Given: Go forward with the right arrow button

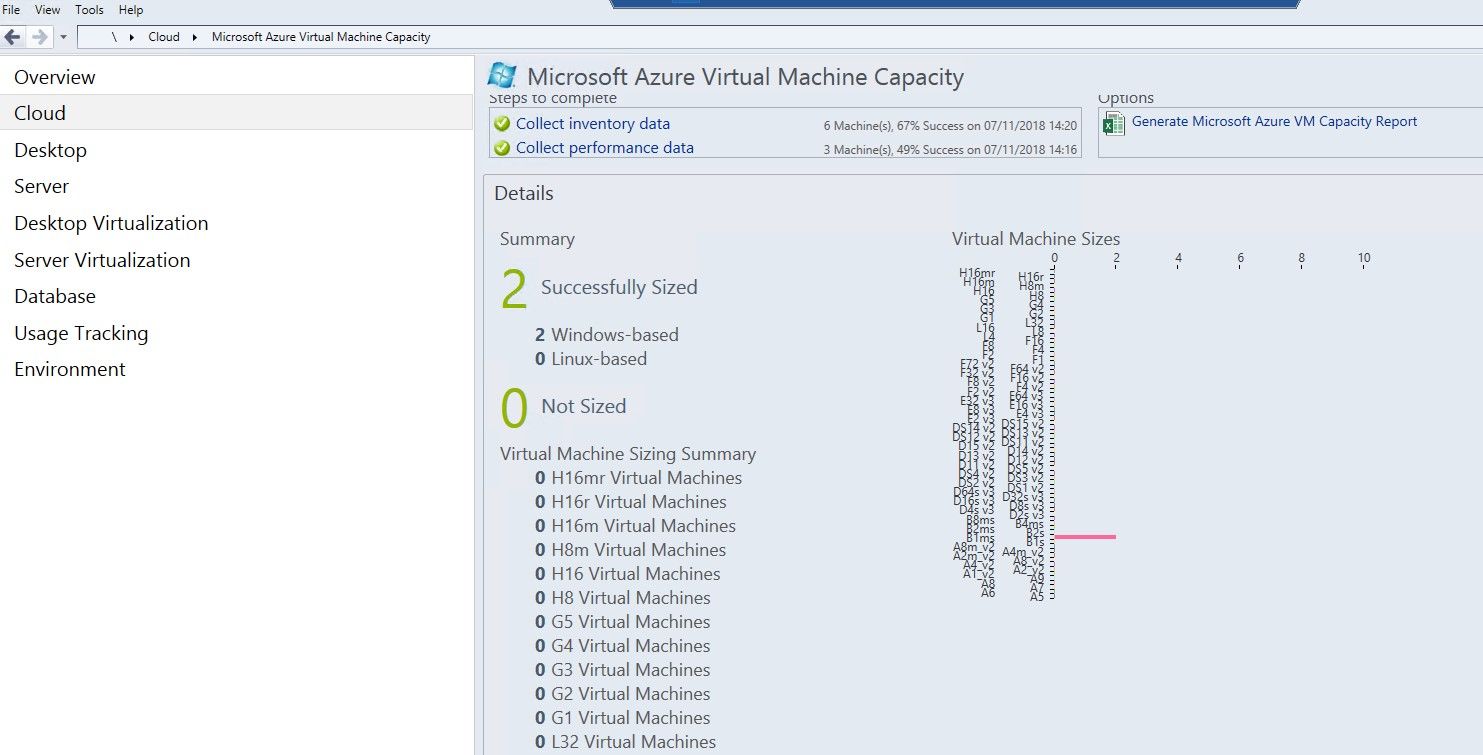Looking at the screenshot, I should [x=40, y=37].
